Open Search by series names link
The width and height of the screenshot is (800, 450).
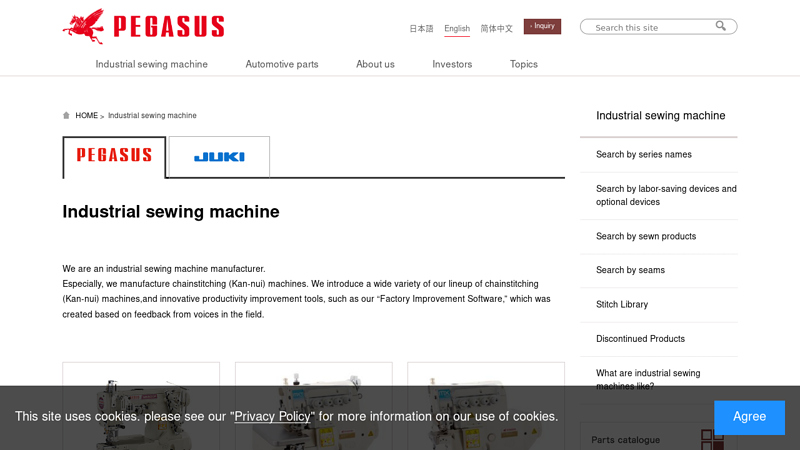[644, 155]
